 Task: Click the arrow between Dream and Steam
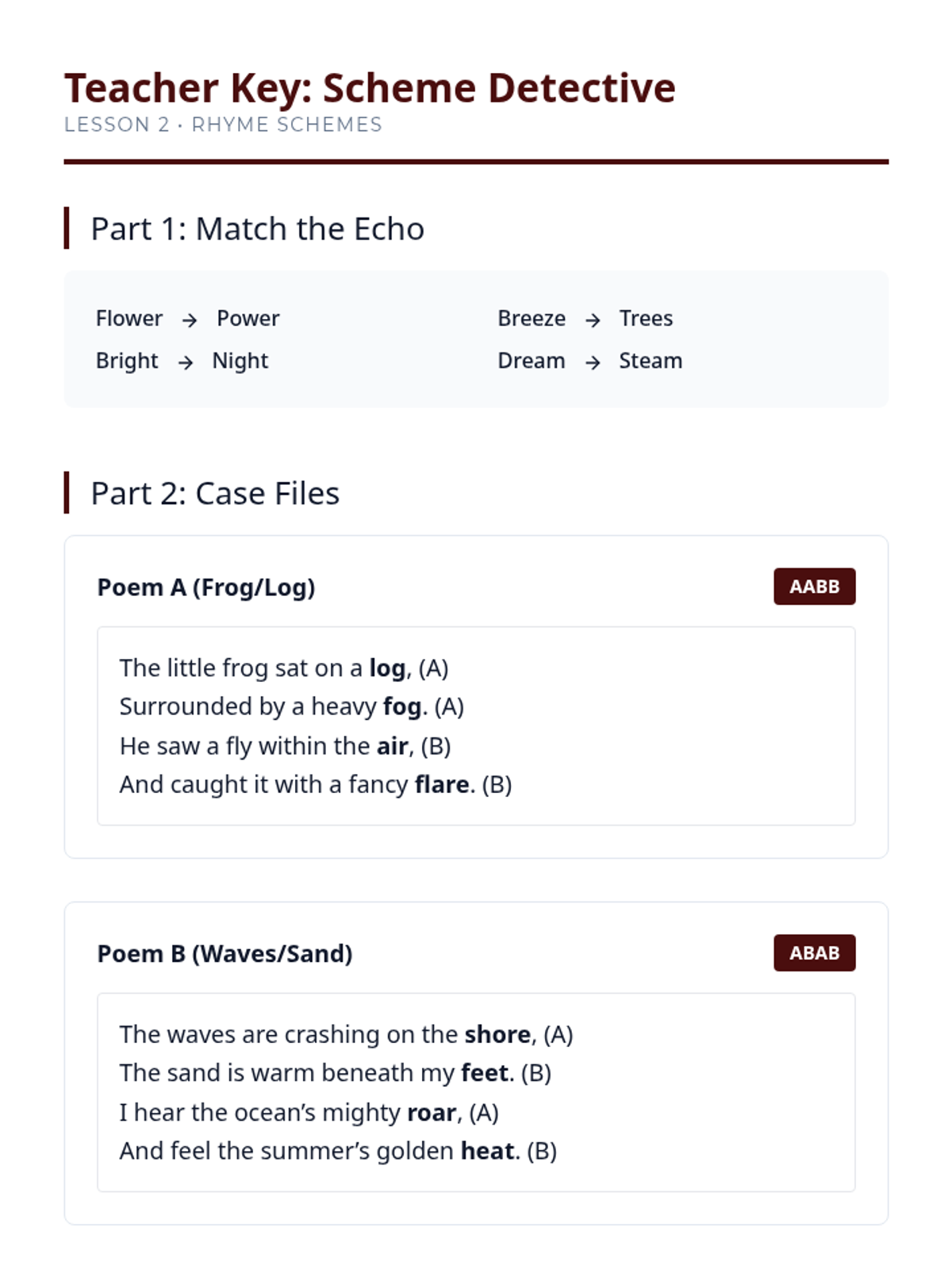593,363
